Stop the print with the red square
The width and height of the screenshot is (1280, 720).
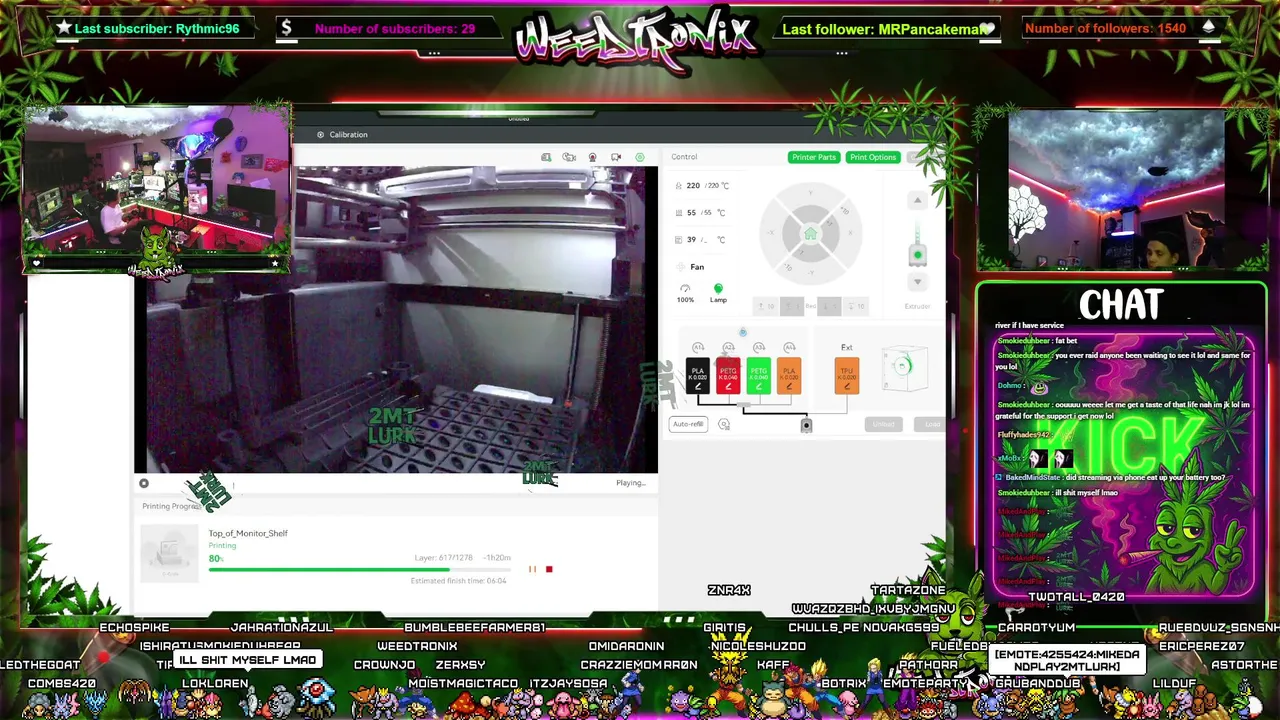point(549,569)
